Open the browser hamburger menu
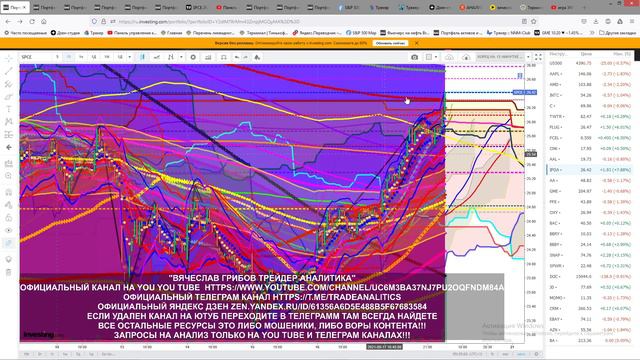 631,21
